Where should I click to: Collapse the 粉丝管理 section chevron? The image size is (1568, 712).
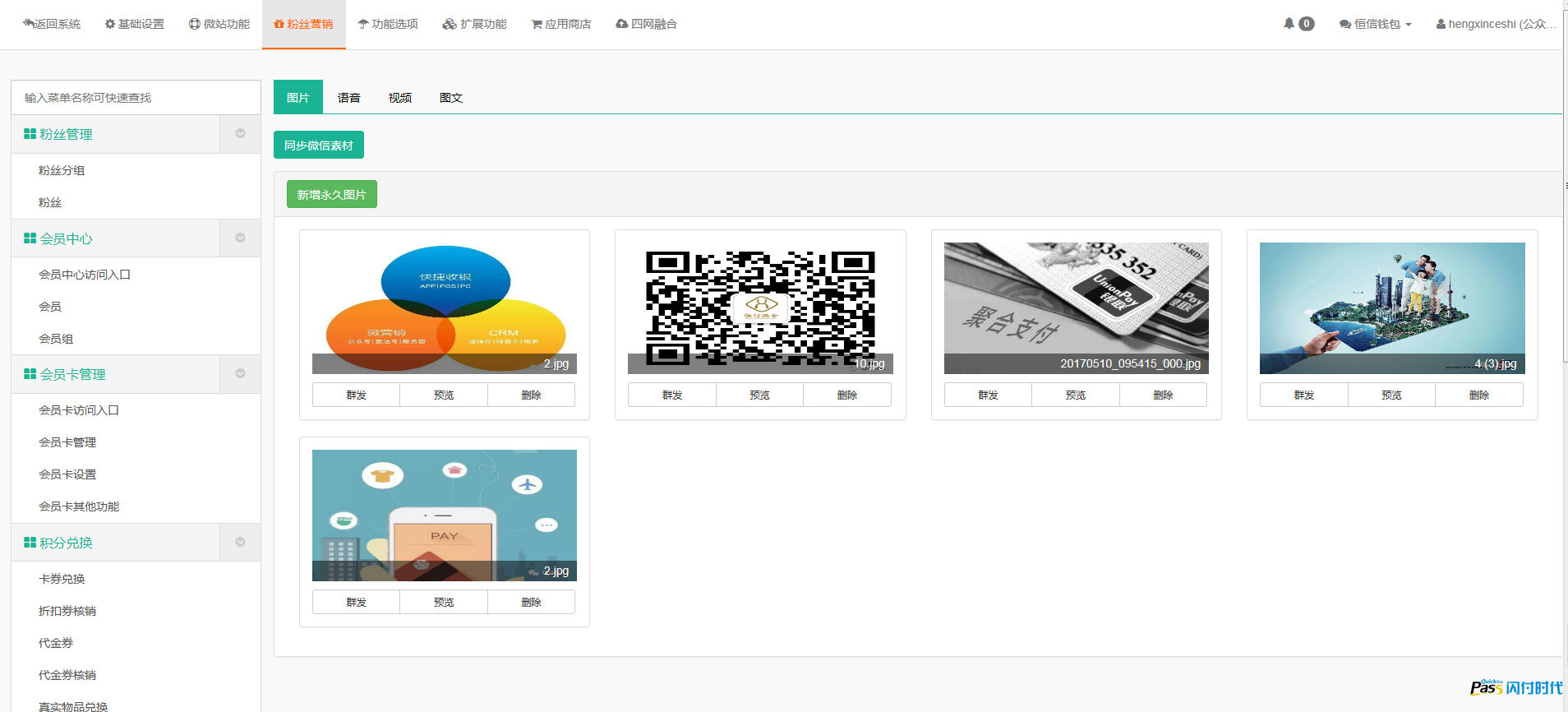pyautogui.click(x=240, y=133)
